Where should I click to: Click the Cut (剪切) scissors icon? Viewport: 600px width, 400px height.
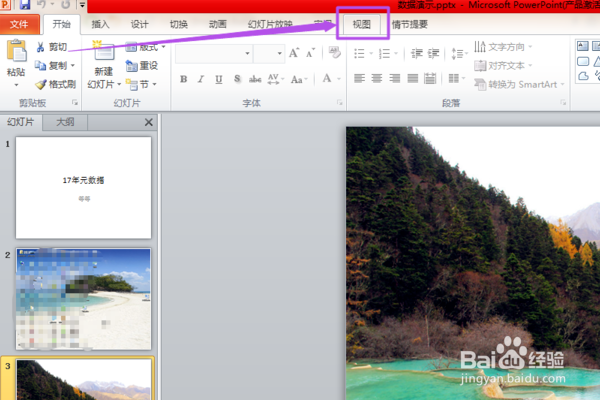[x=41, y=47]
